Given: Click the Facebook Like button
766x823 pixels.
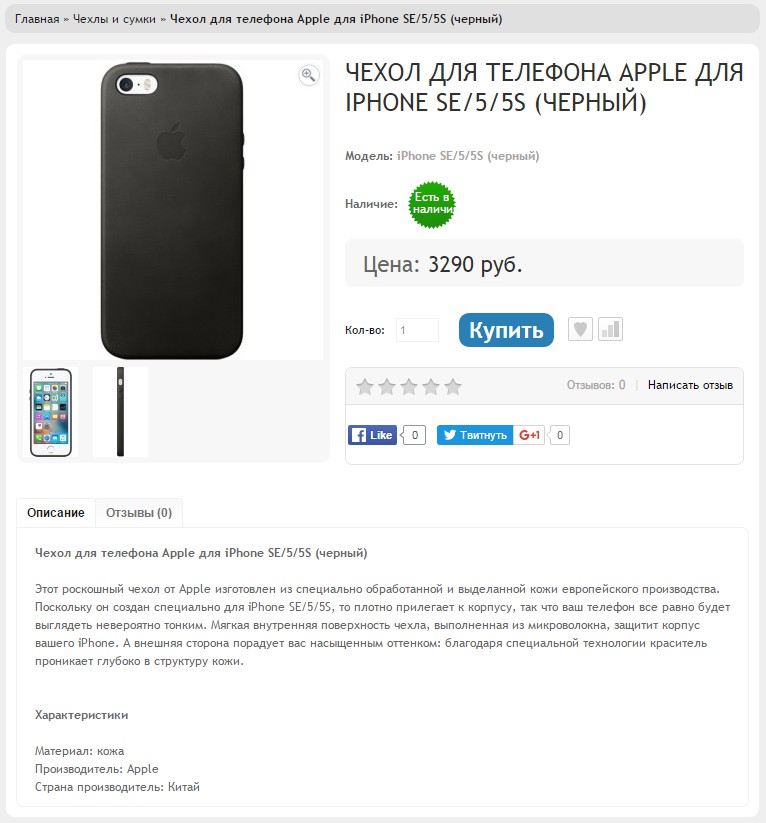Looking at the screenshot, I should click(x=372, y=435).
